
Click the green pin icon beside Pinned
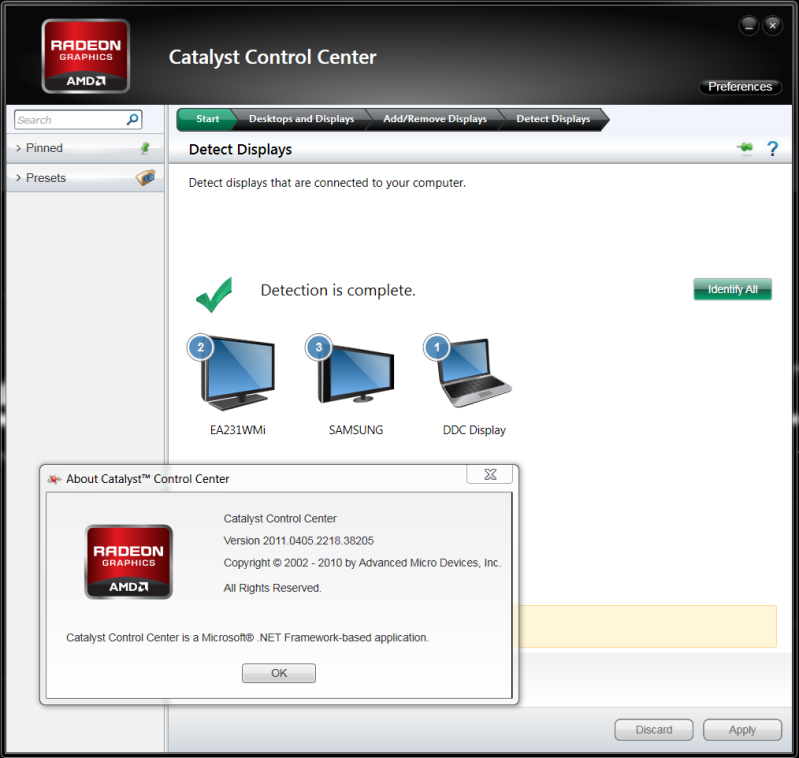pos(145,148)
